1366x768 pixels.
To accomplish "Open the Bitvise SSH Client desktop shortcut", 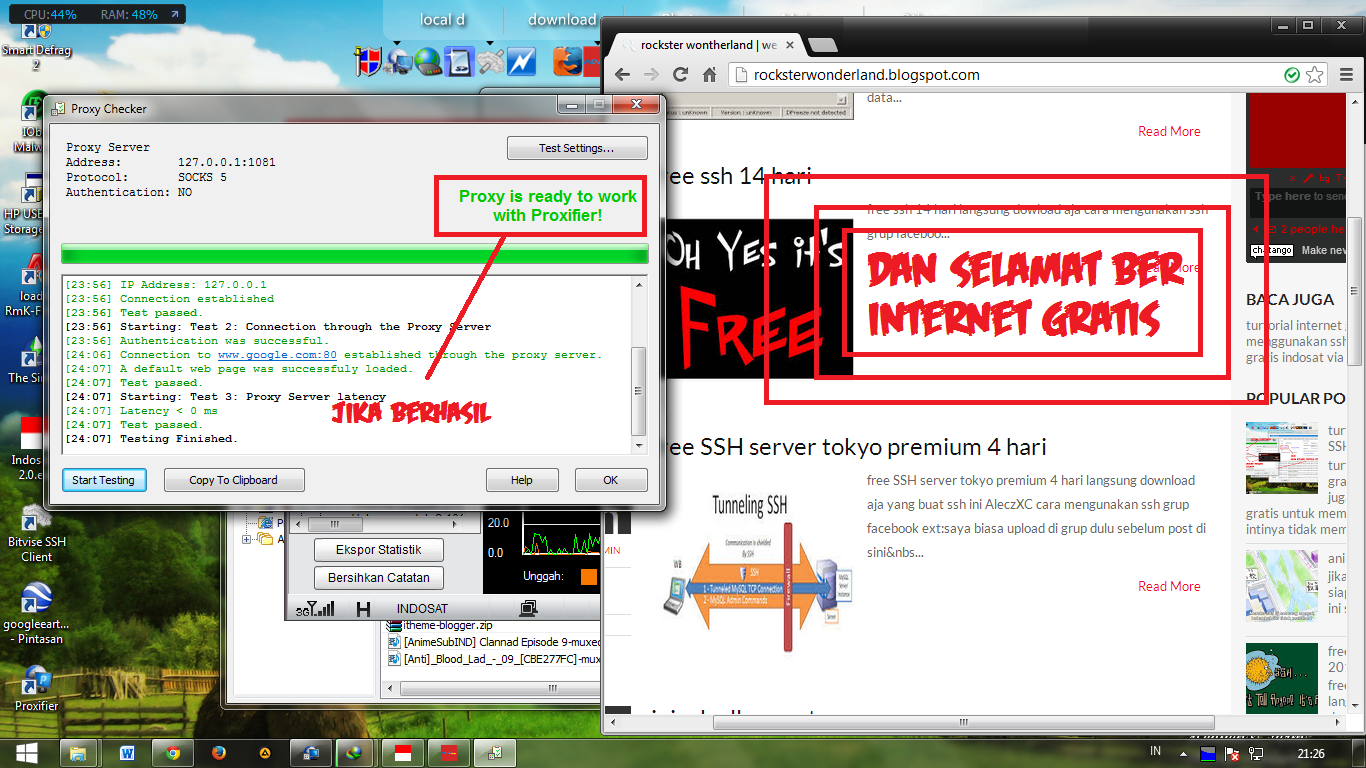I will tap(36, 533).
